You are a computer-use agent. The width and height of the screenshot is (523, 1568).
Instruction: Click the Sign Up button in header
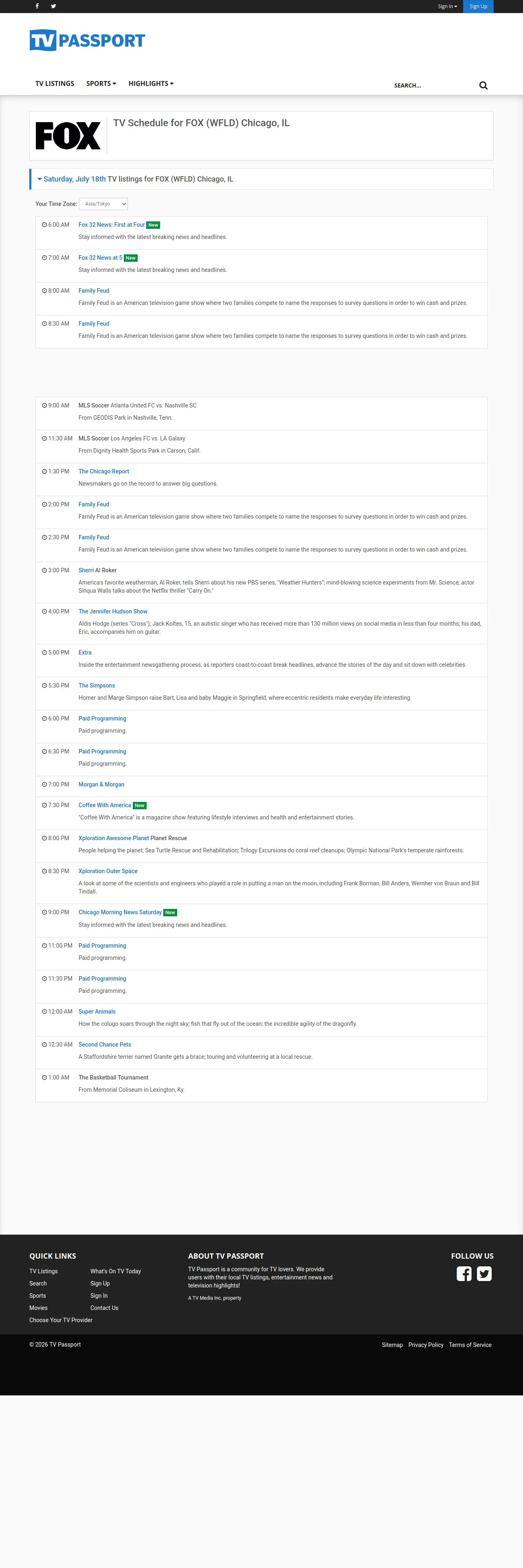479,7
